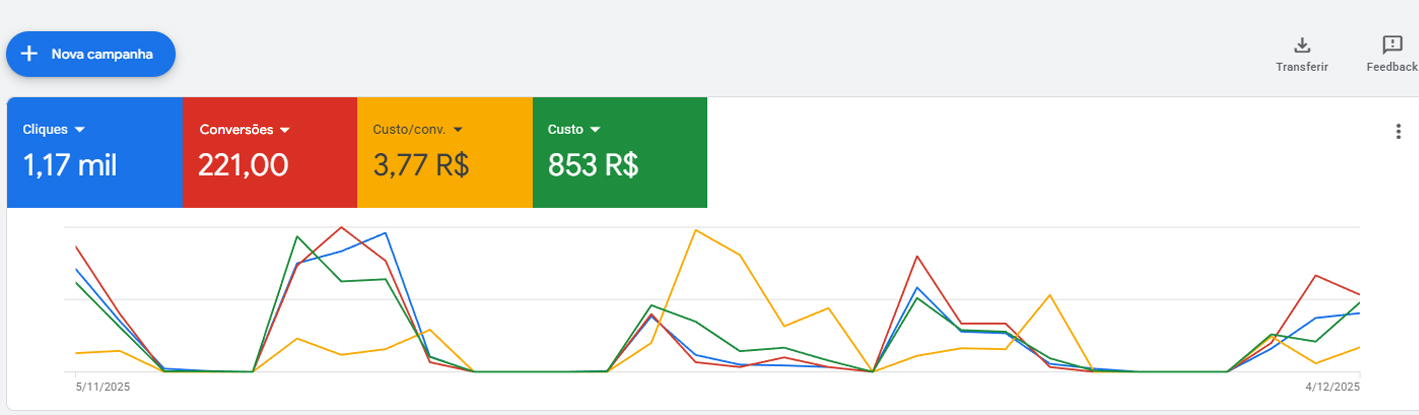The width and height of the screenshot is (1419, 415).
Task: Click the plus icon in Nova campanha
Action: point(29,54)
